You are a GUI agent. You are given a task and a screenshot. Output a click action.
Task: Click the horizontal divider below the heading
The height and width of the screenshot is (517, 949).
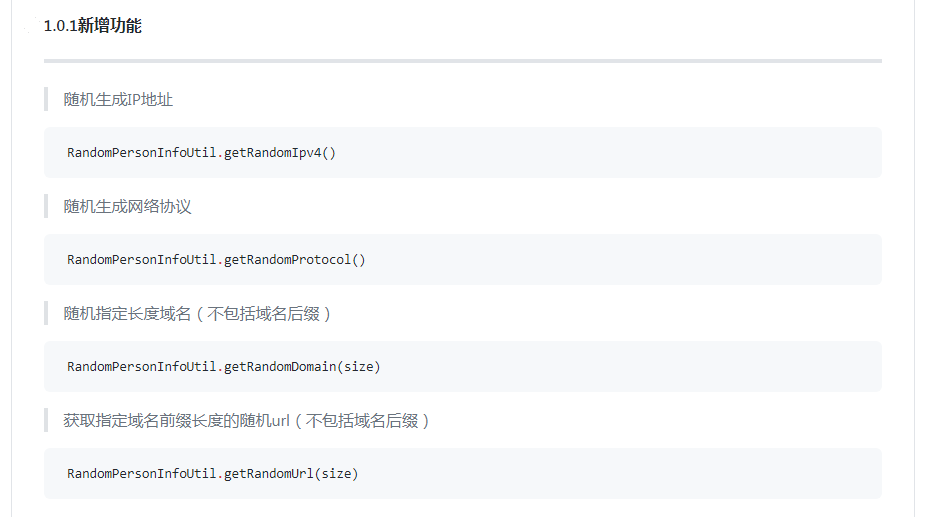click(x=462, y=61)
